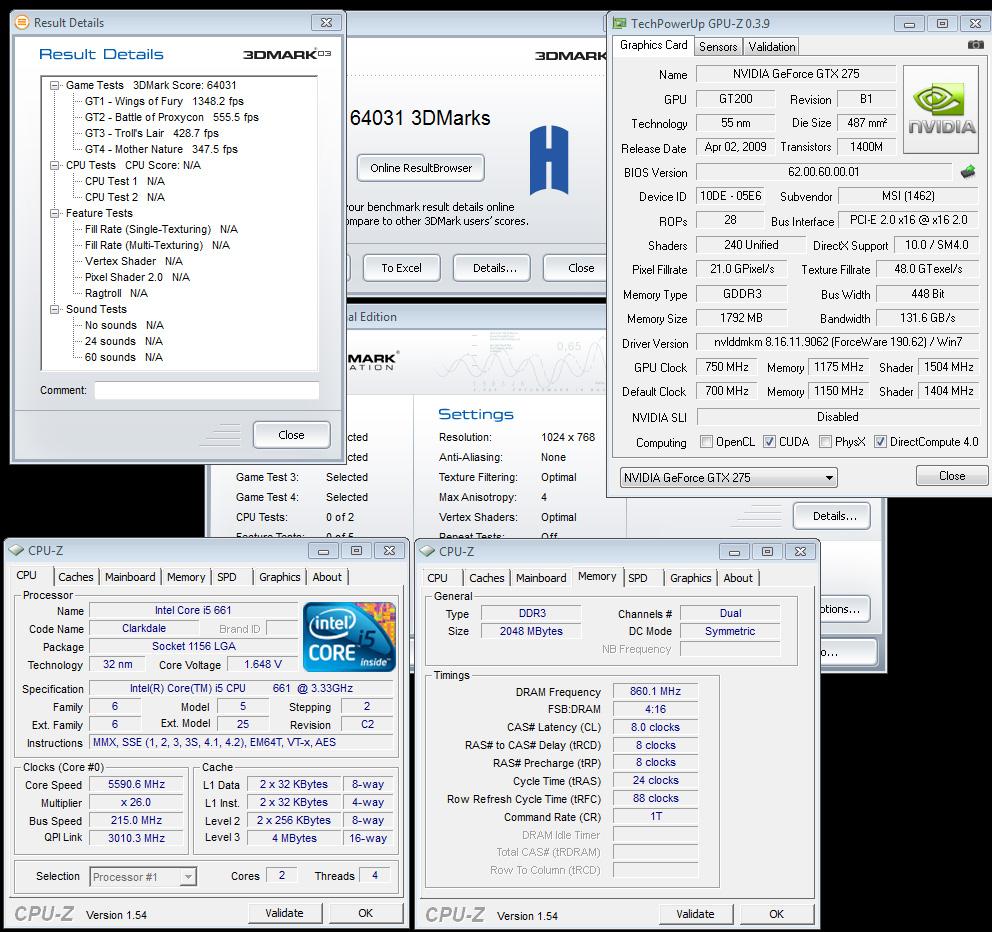Click the BIOS save chip icon in GPU-Z

tap(967, 171)
